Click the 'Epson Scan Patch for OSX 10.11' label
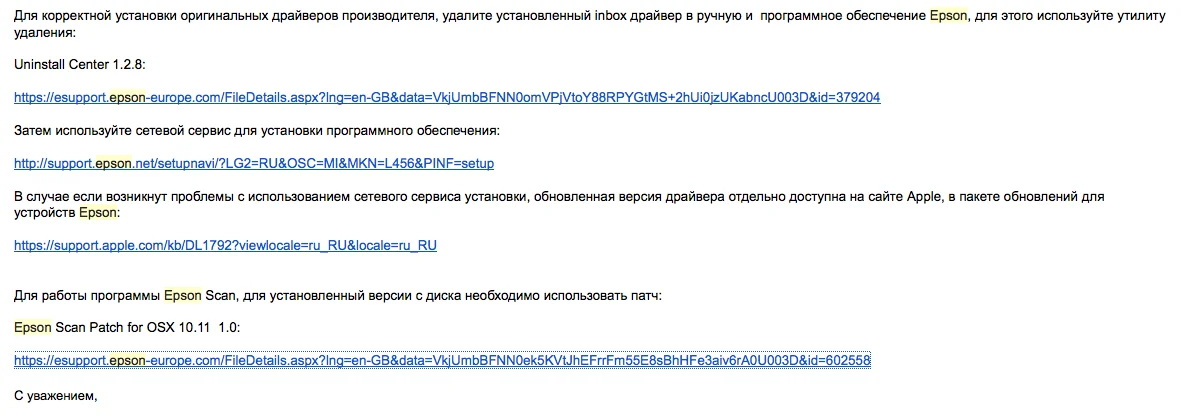The width and height of the screenshot is (1181, 416). [x=127, y=327]
